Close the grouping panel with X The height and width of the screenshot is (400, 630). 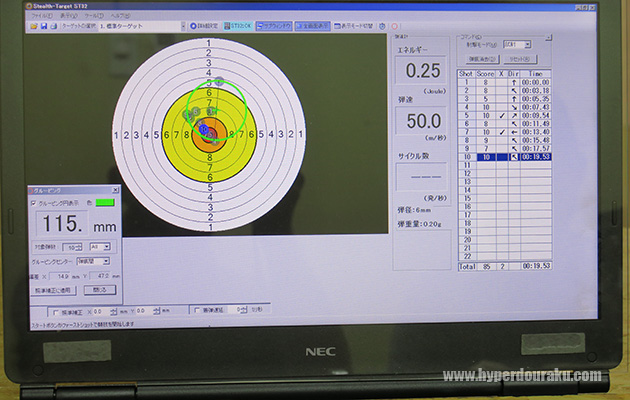(114, 190)
